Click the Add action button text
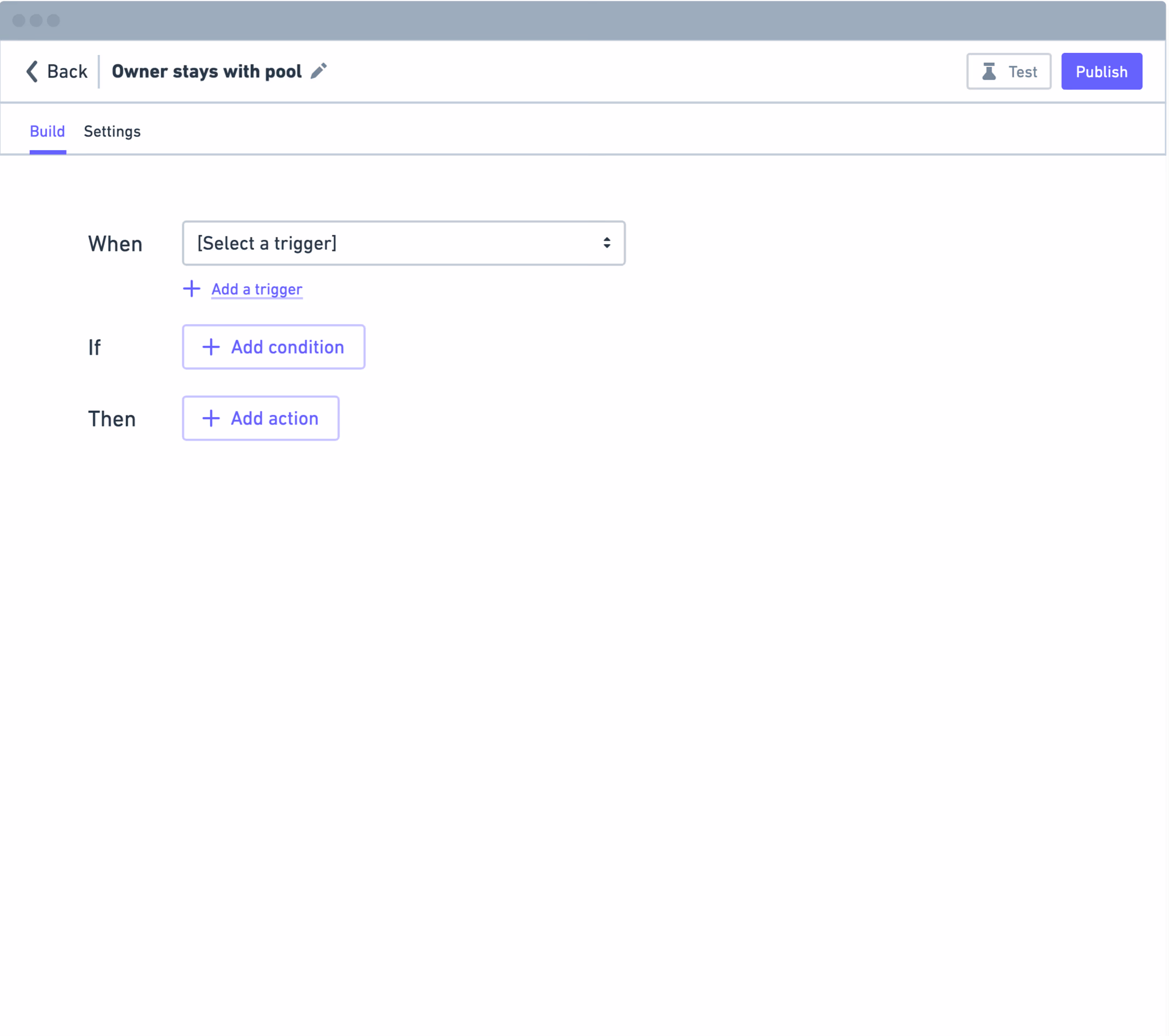 (275, 419)
